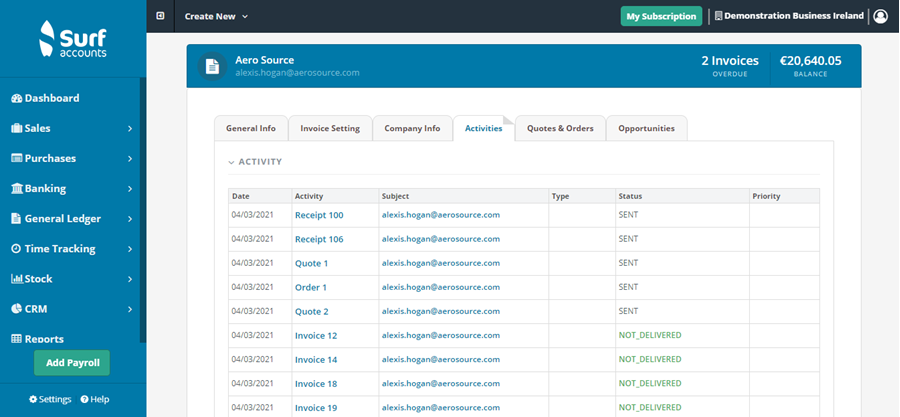Image resolution: width=900 pixels, height=417 pixels.
Task: Click the Purchases card icon
Action: (x=17, y=158)
